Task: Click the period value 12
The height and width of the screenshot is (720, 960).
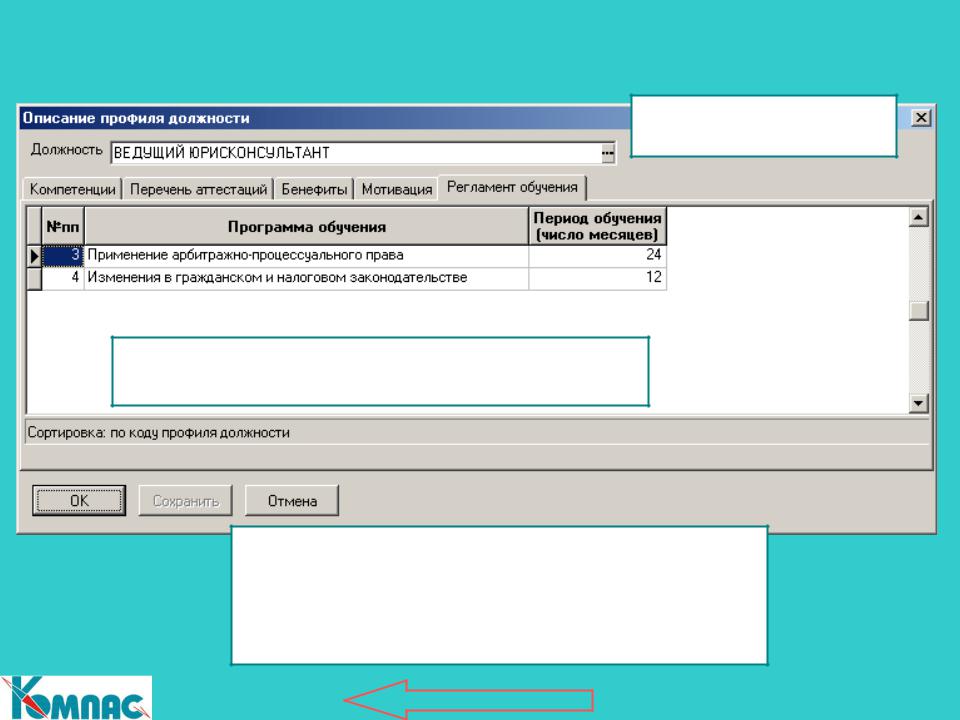Action: point(598,277)
